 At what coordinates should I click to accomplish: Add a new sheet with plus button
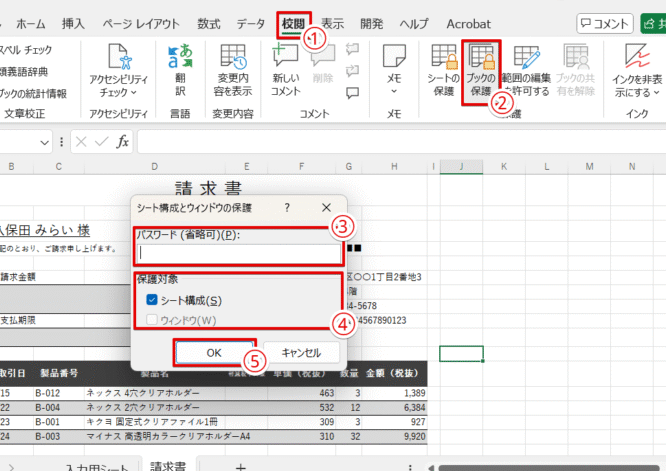(x=240, y=466)
